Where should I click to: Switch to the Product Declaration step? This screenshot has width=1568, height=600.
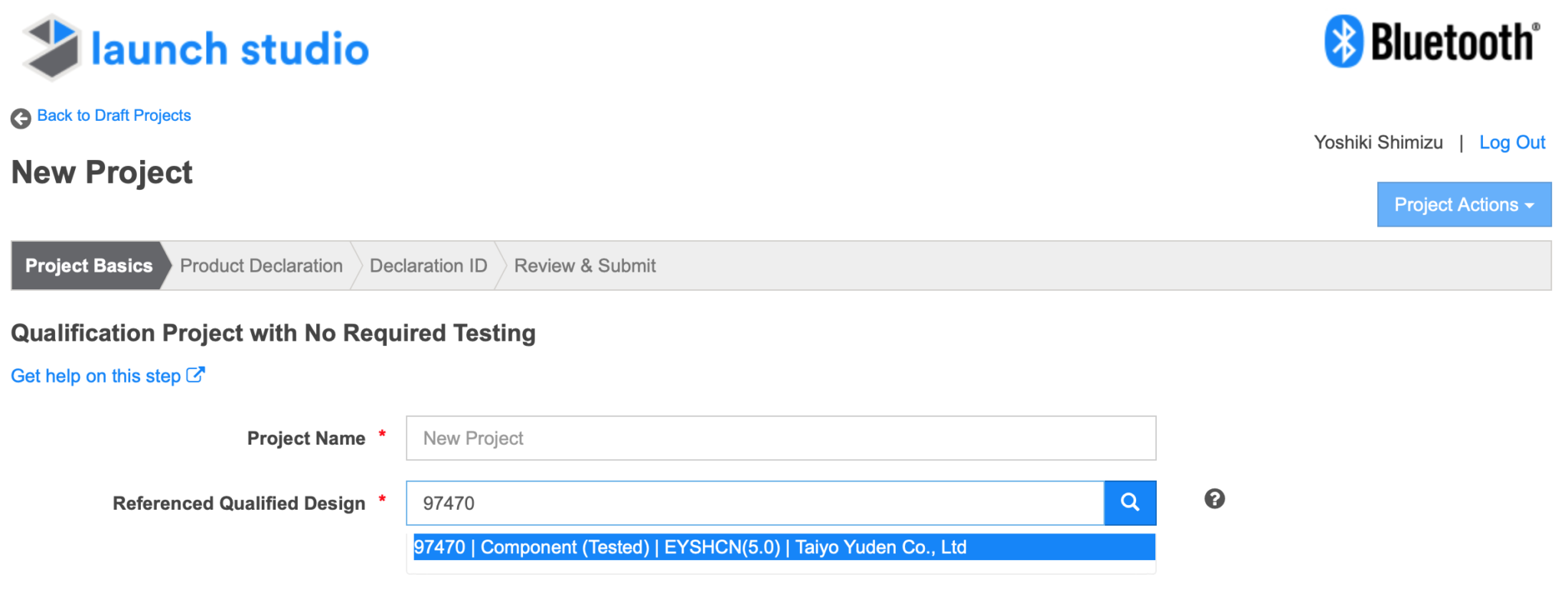[261, 266]
